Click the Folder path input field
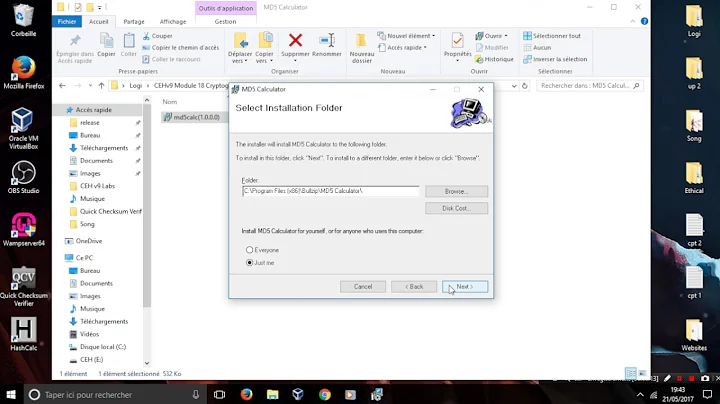 [x=330, y=191]
